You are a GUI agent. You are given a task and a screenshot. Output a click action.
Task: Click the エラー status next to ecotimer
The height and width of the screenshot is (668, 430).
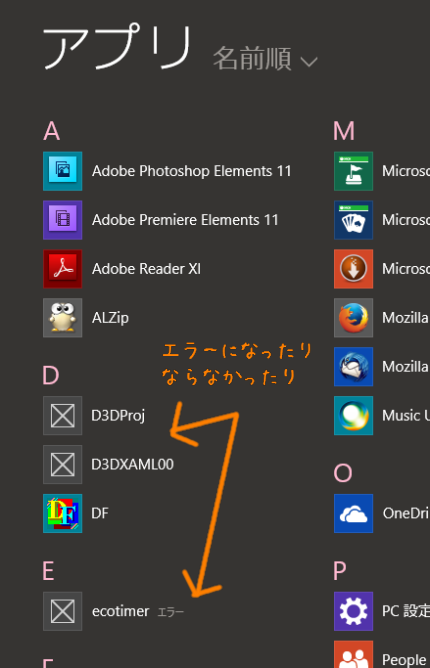tap(171, 612)
